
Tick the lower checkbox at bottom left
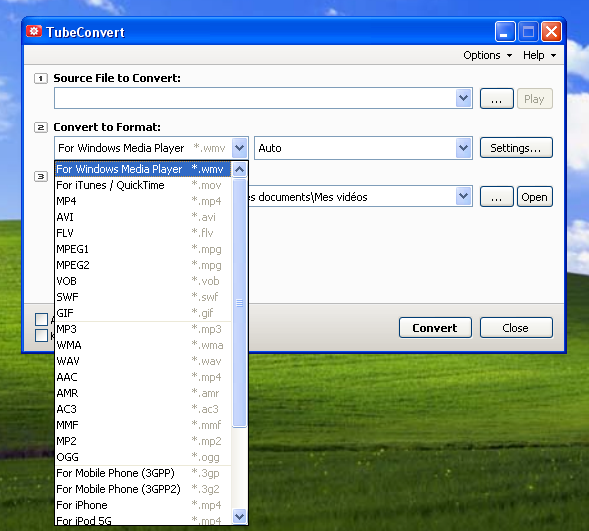point(41,335)
